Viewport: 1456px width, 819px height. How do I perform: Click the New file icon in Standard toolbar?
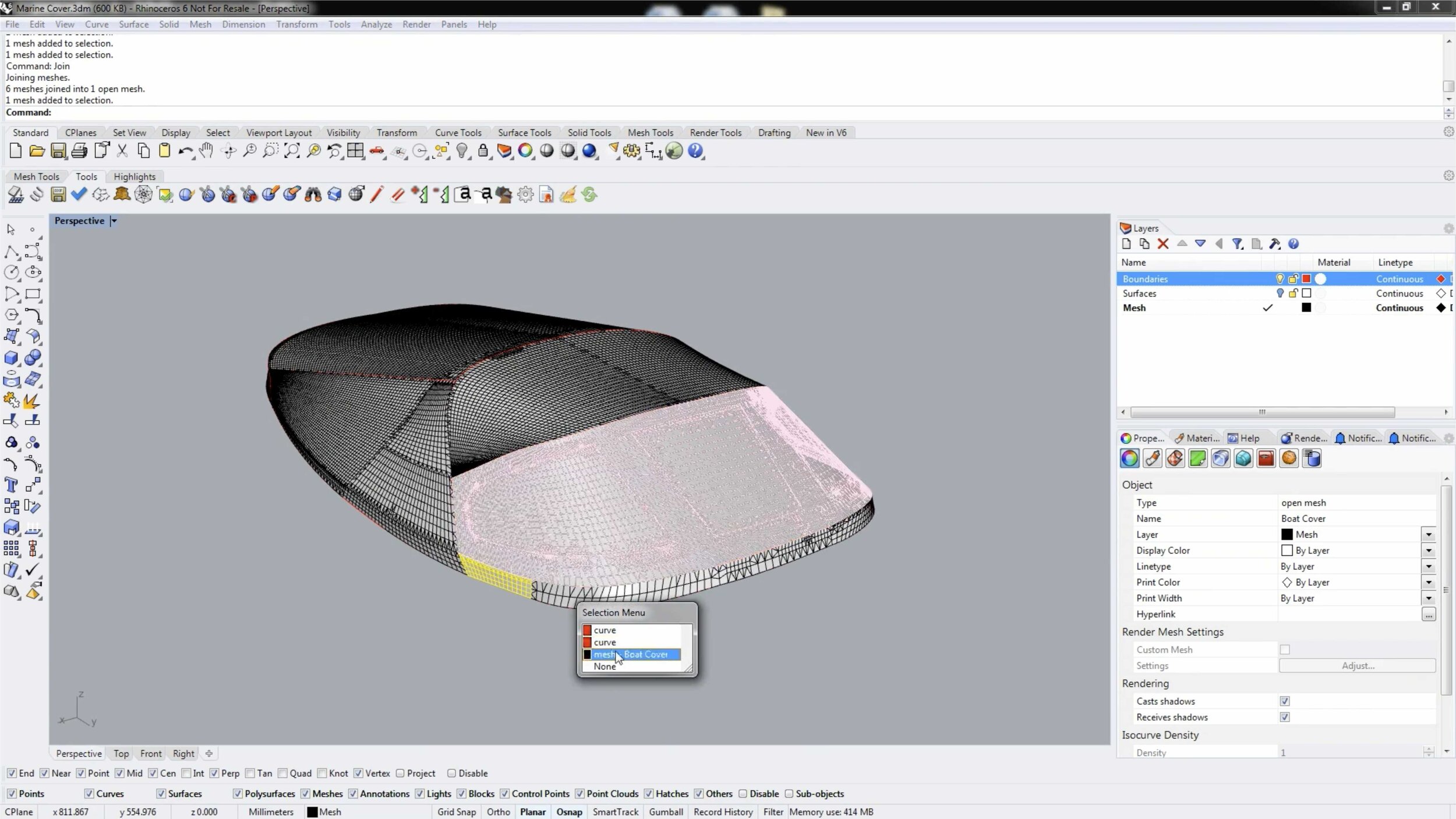pos(16,151)
